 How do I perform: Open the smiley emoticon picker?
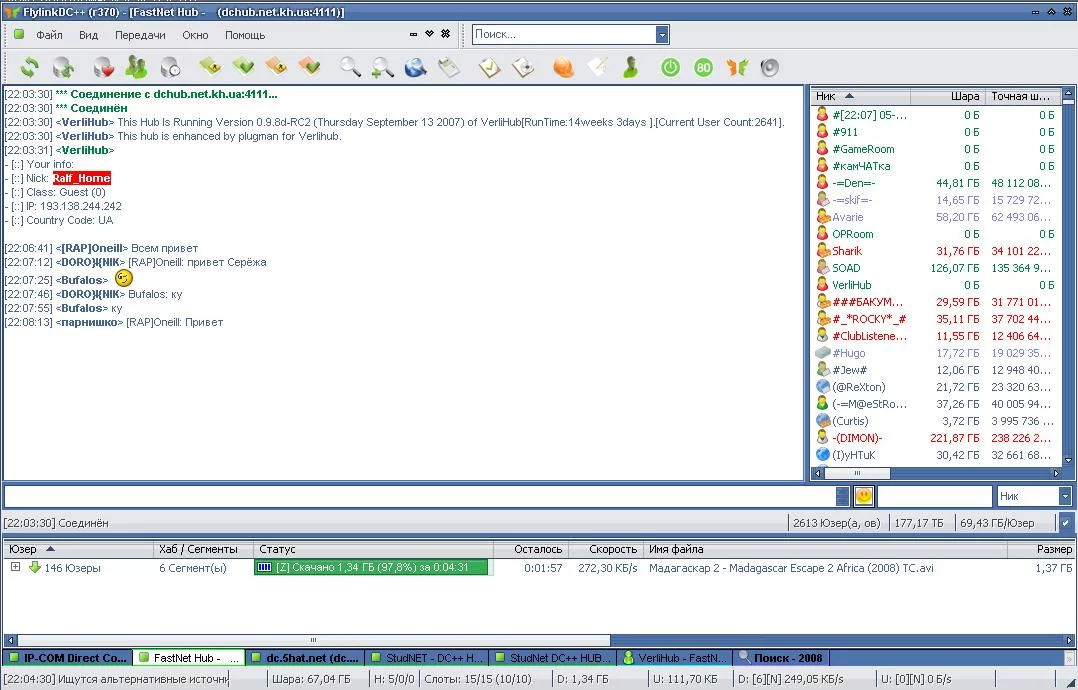point(863,496)
